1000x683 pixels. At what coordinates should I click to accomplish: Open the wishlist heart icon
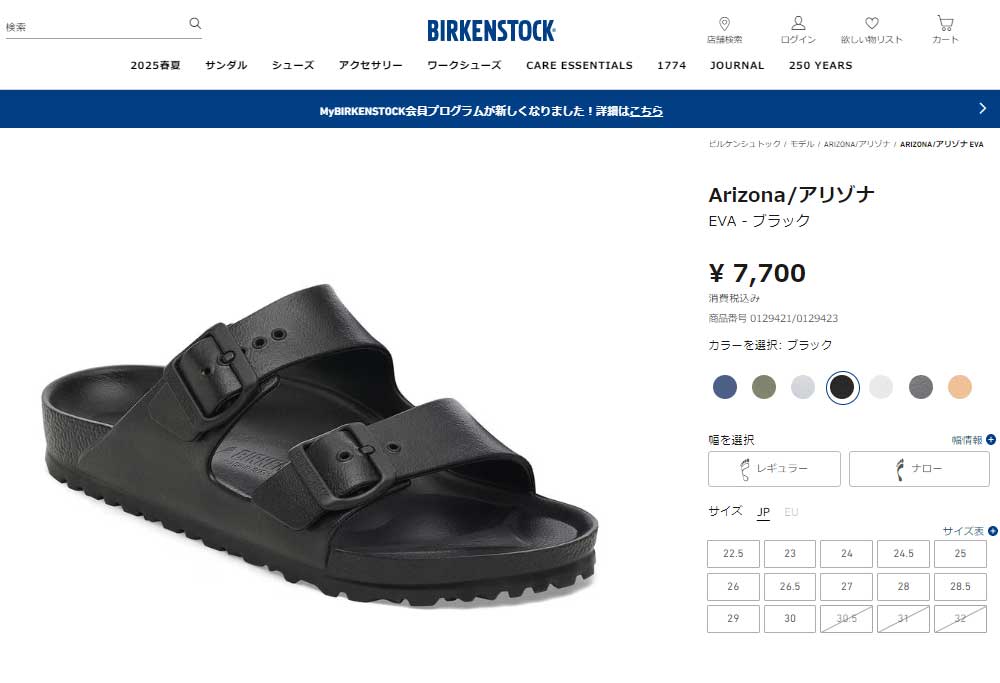click(x=872, y=24)
